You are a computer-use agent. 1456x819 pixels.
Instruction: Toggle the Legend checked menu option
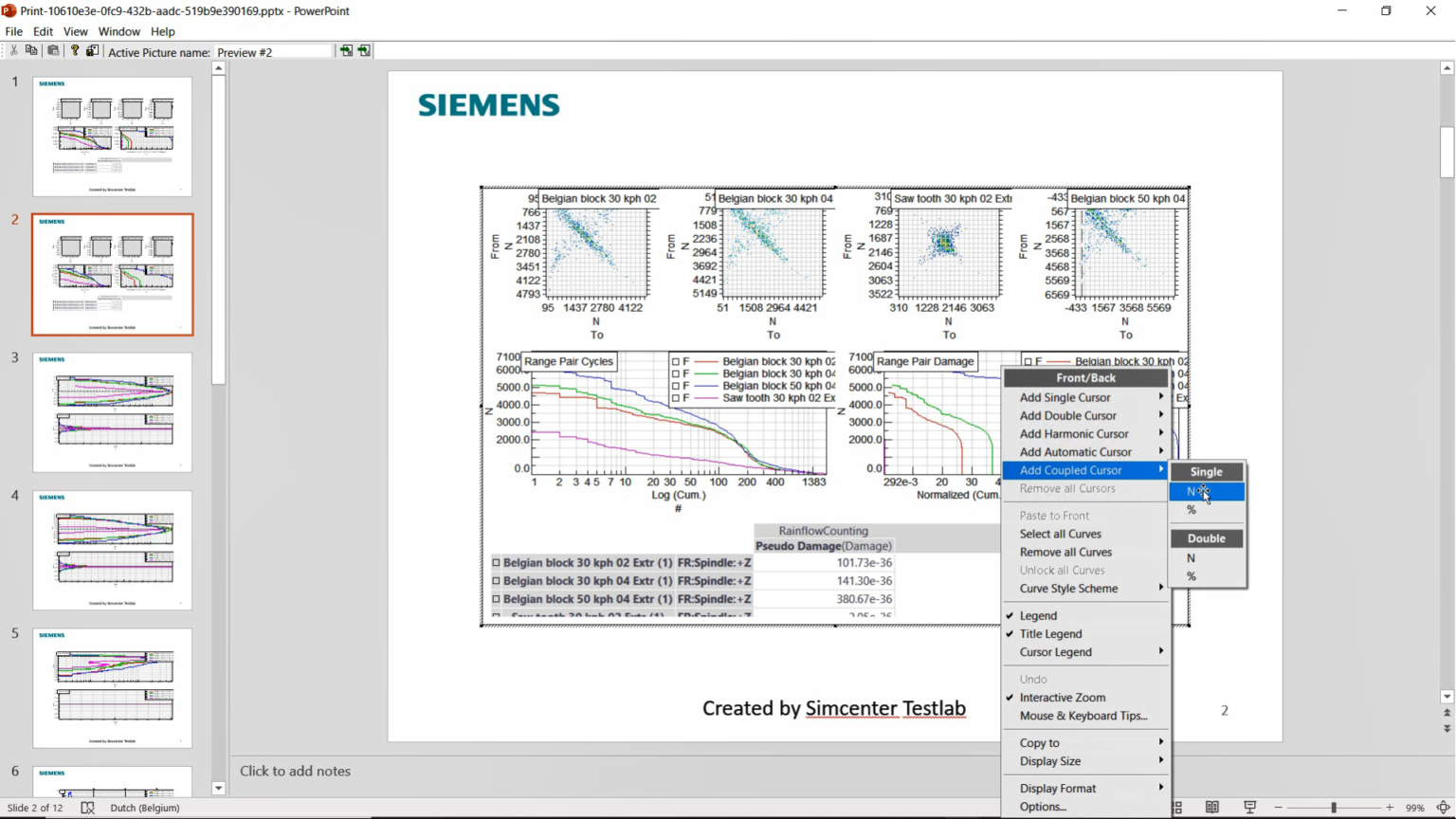1038,615
